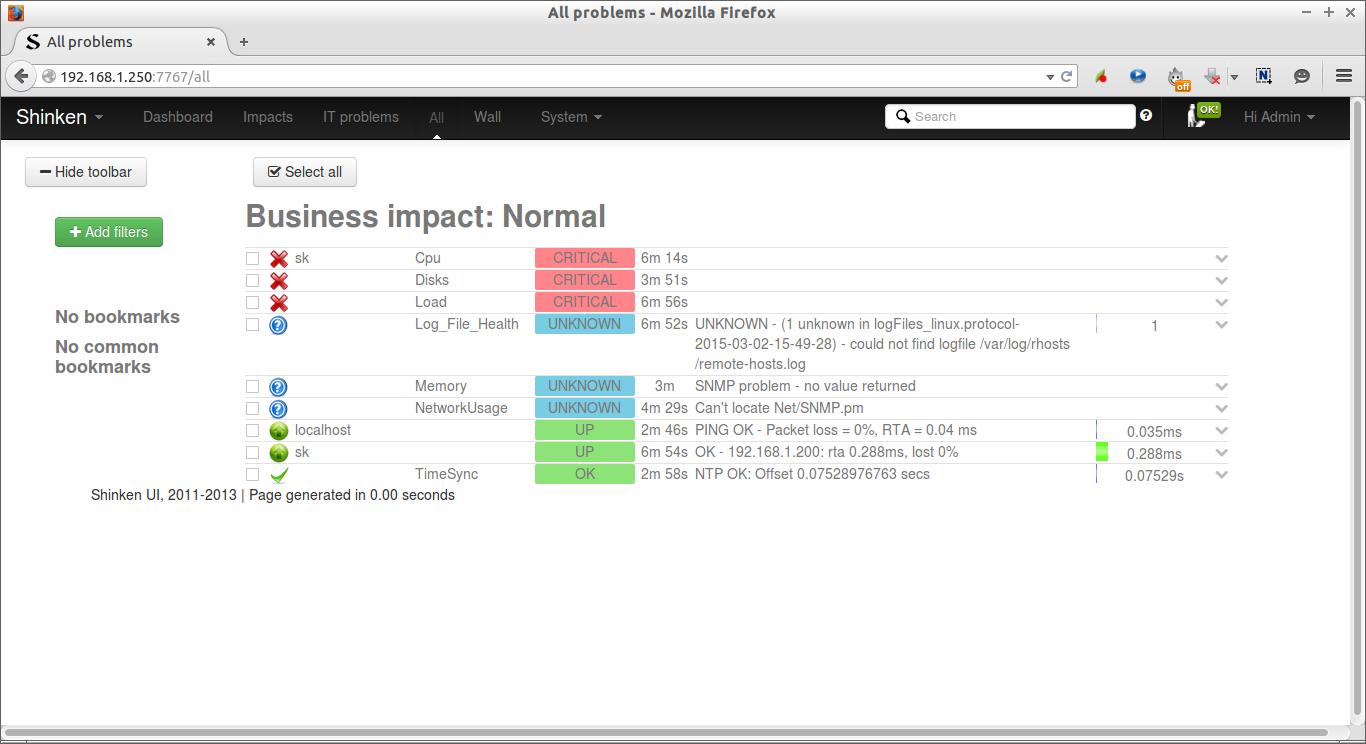Click the green OK checkmark icon beside TimeSync
This screenshot has width=1366, height=744.
click(279, 475)
